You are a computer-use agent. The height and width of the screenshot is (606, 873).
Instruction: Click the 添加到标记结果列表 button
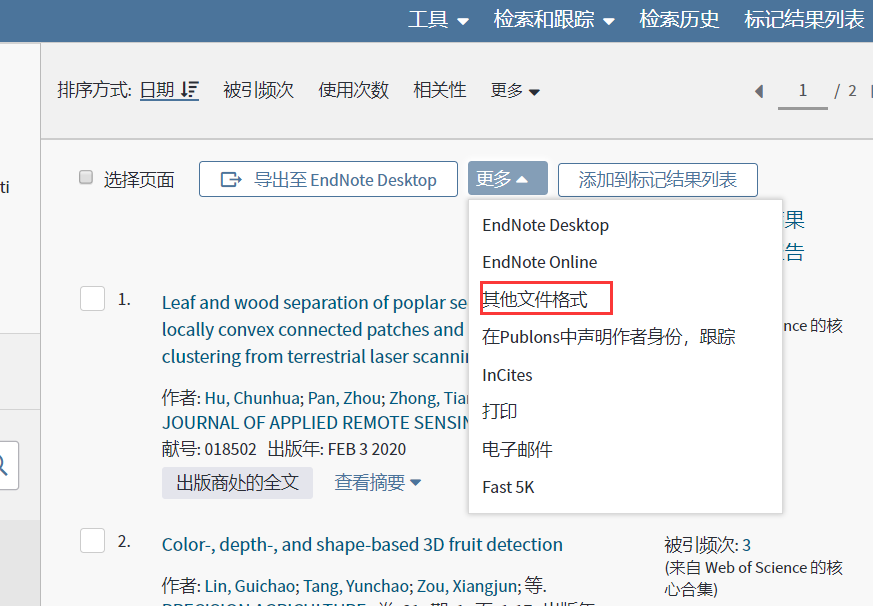657,179
